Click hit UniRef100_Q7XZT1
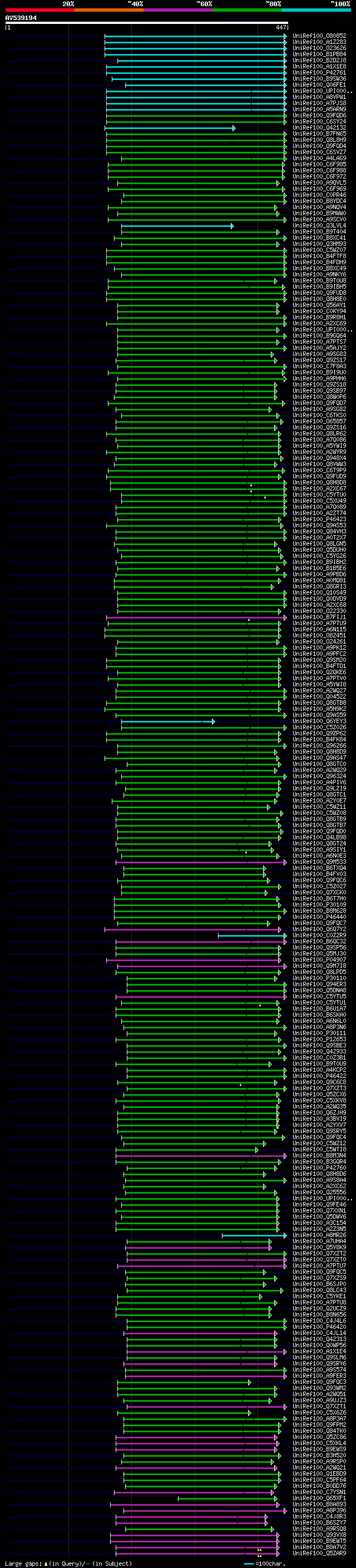Image resolution: width=356 pixels, height=1568 pixels. coord(319,1407)
